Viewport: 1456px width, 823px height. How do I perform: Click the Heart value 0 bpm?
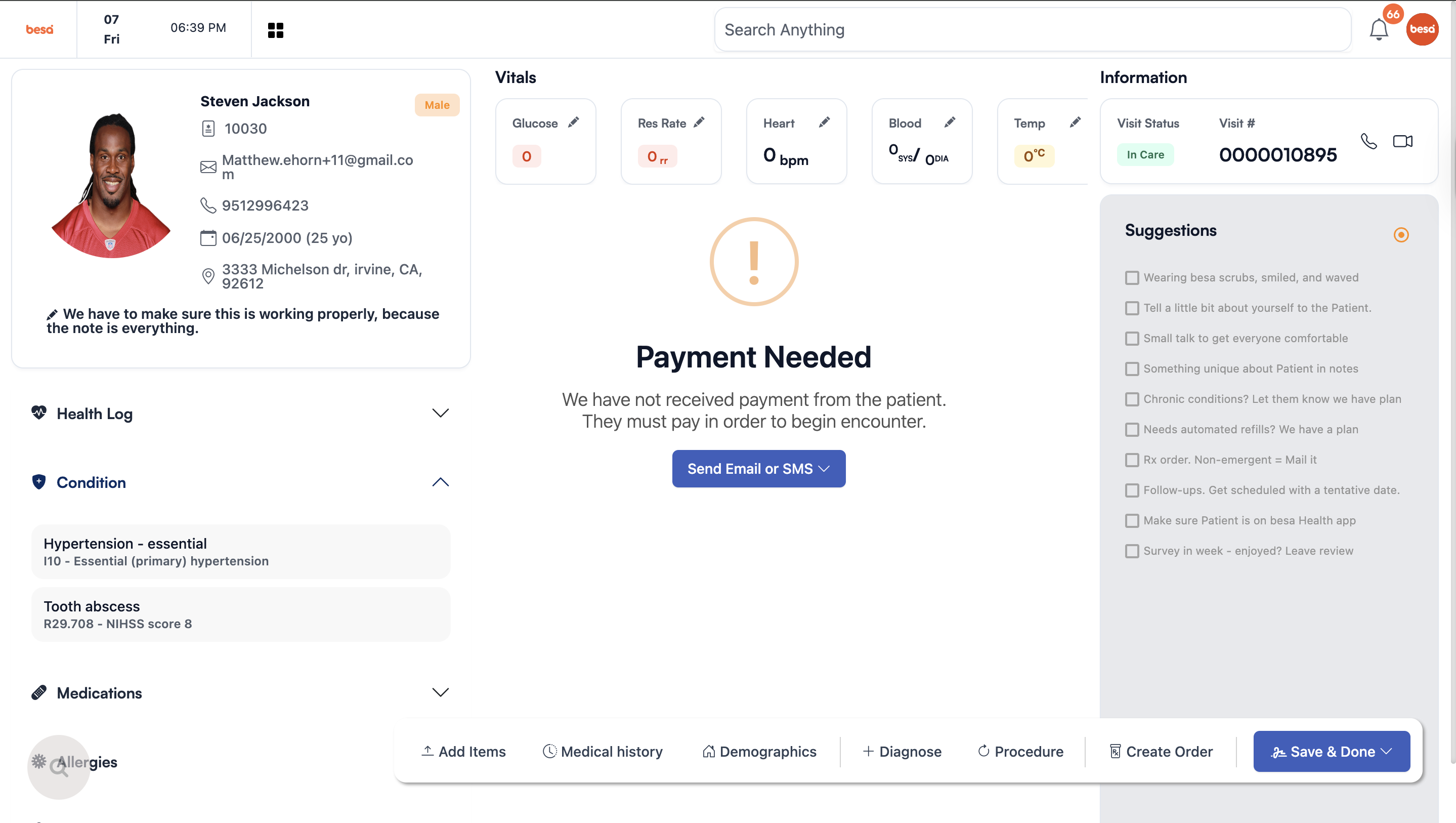click(x=786, y=156)
